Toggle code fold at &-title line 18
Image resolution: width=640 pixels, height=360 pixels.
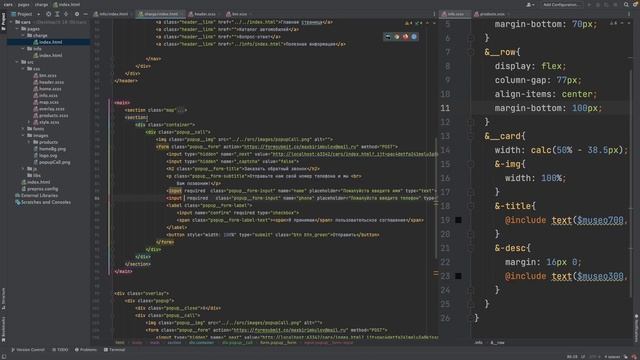click(x=470, y=206)
